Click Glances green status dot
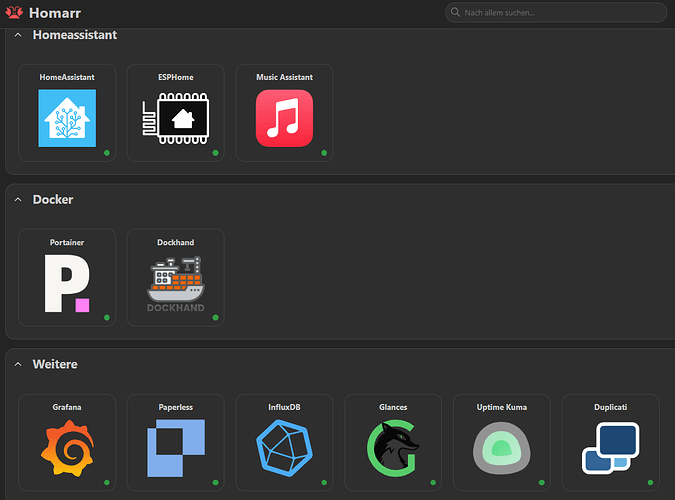 [433, 483]
